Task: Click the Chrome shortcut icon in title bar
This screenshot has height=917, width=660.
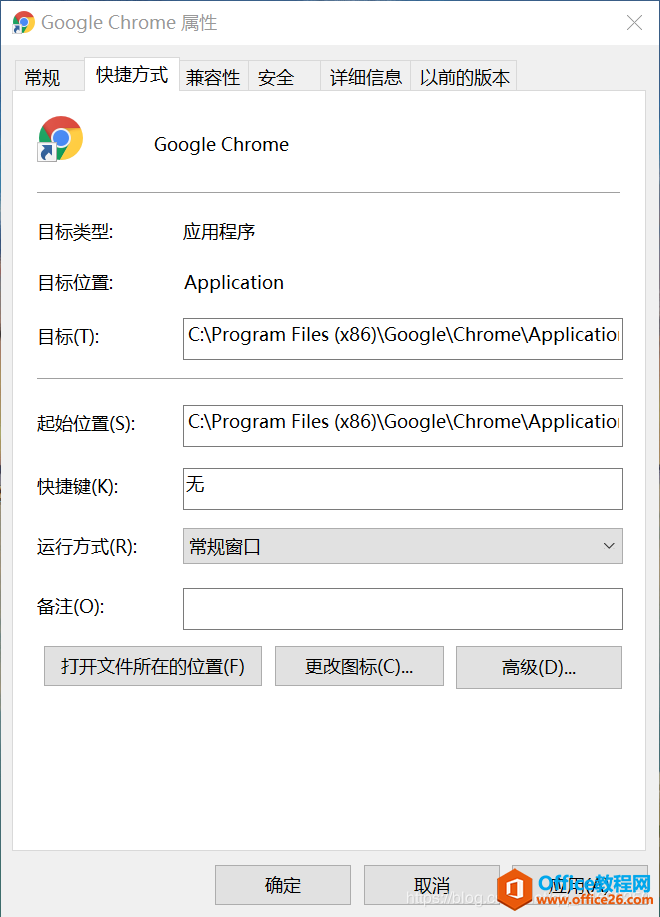Action: (23, 22)
